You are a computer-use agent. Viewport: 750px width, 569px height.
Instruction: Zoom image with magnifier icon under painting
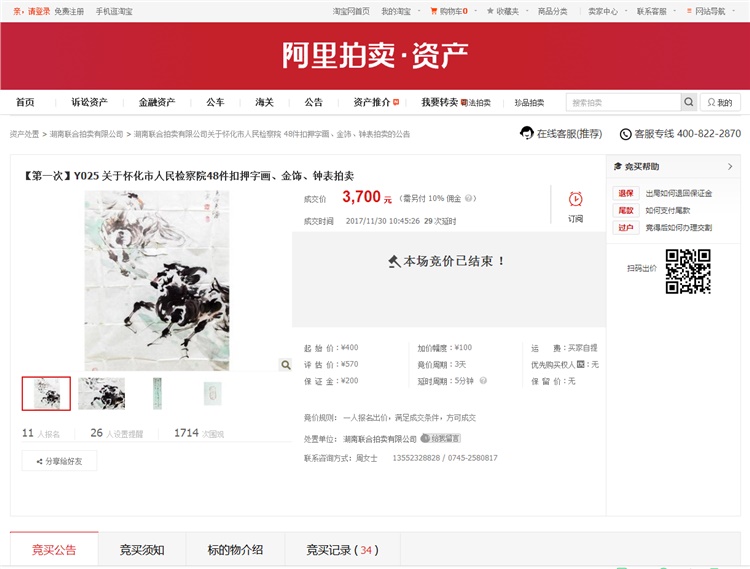(x=286, y=365)
